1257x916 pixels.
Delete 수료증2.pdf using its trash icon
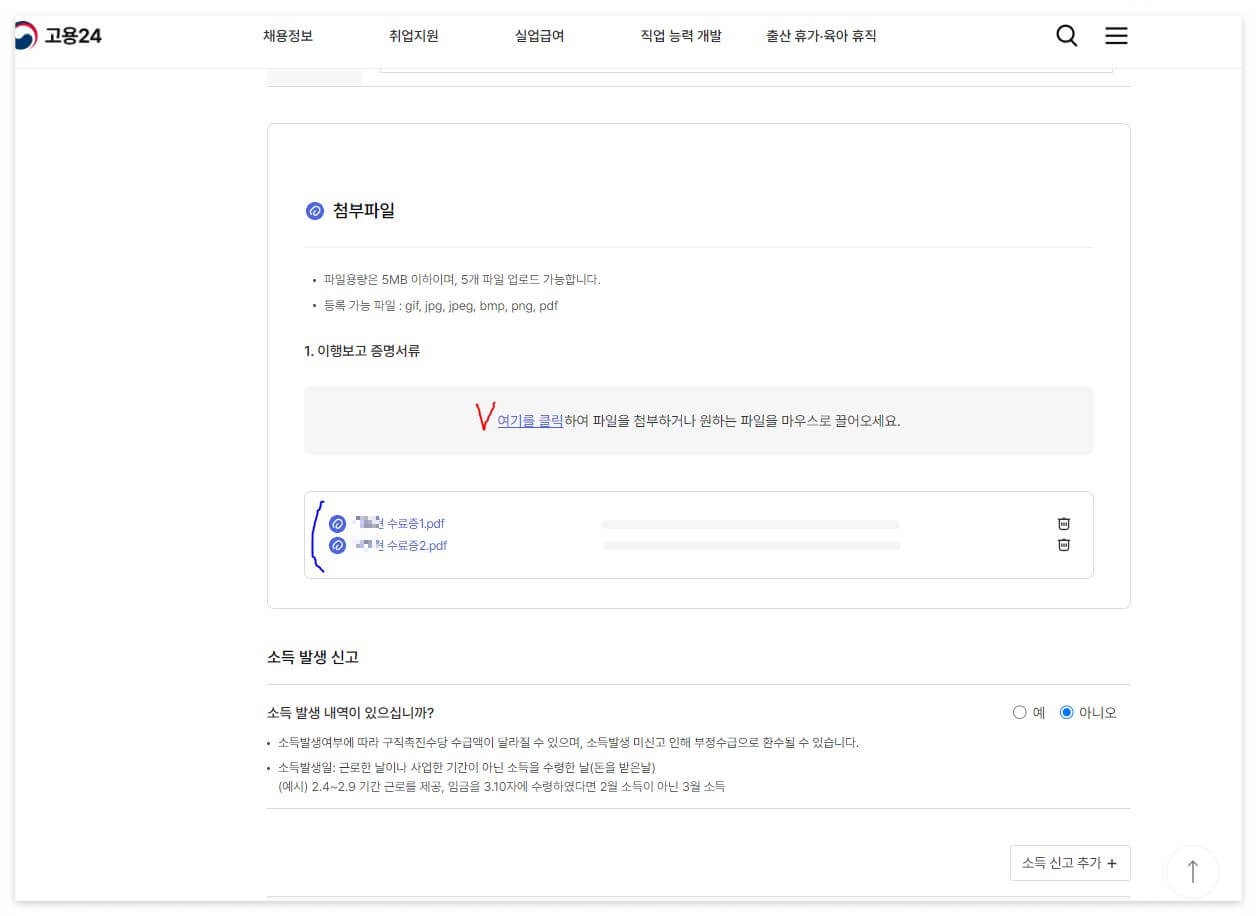[x=1063, y=545]
